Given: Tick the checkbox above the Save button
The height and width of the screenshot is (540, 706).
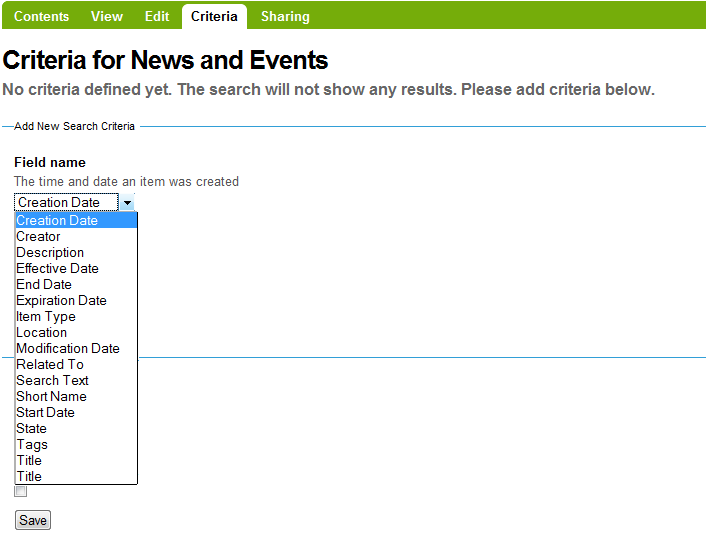Looking at the screenshot, I should click(x=21, y=491).
